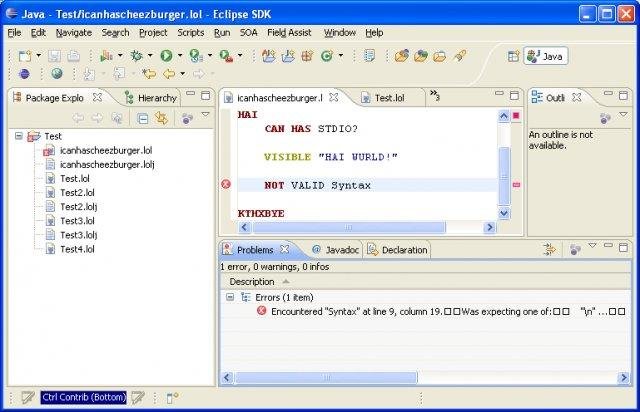Click the Problems view scroll right arrow
This screenshot has width=640, height=412.
(624, 377)
